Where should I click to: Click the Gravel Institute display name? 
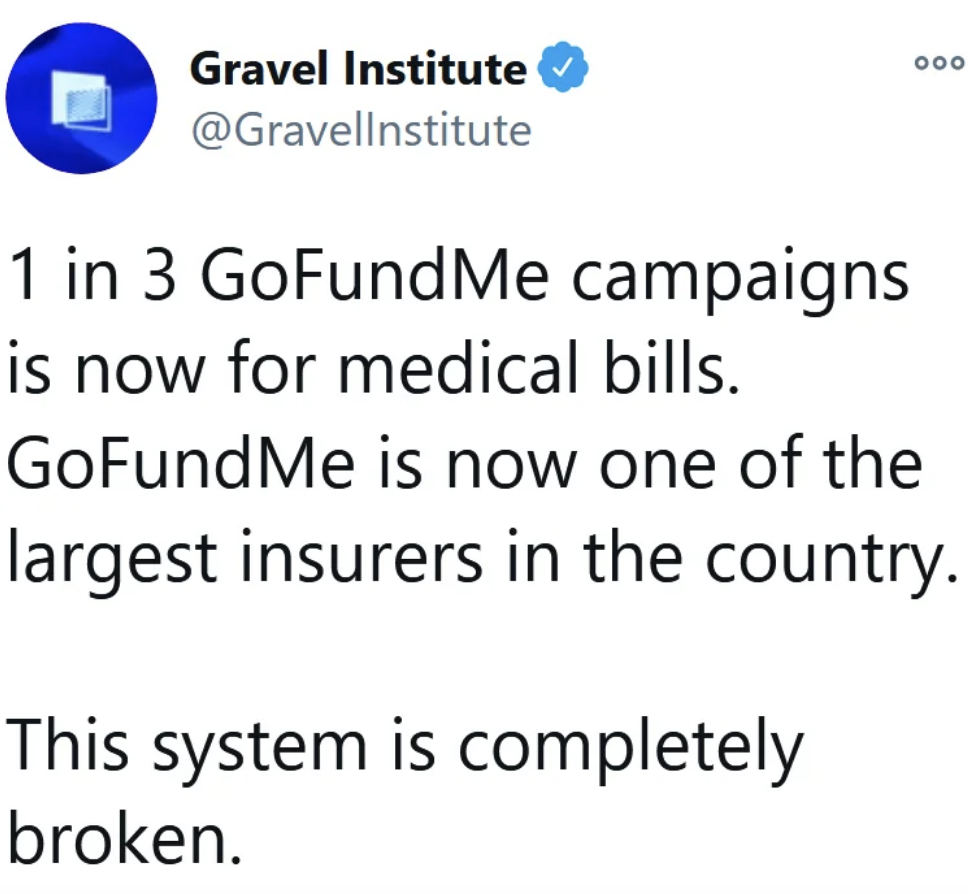pos(358,67)
